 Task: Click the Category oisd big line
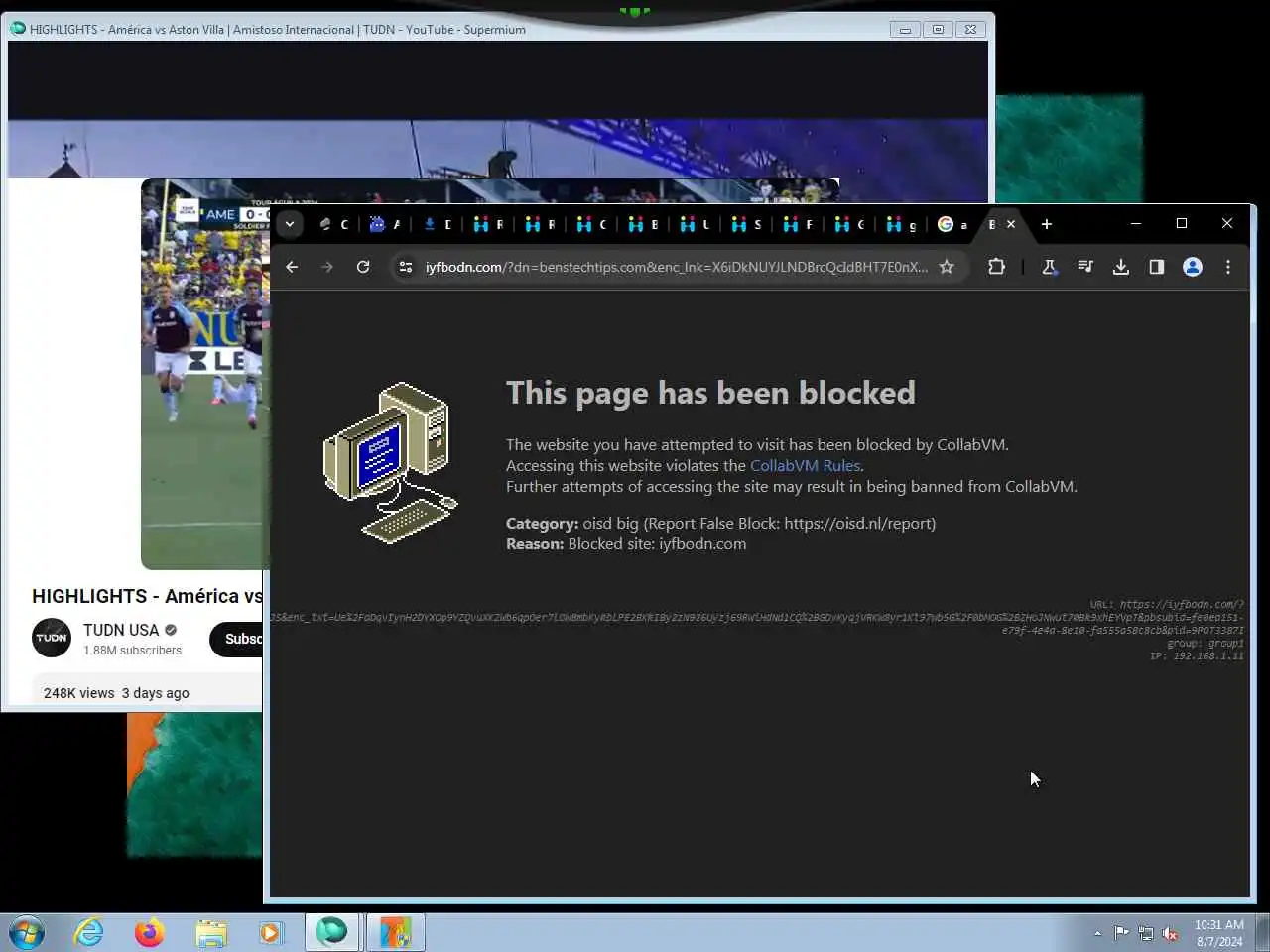720,523
